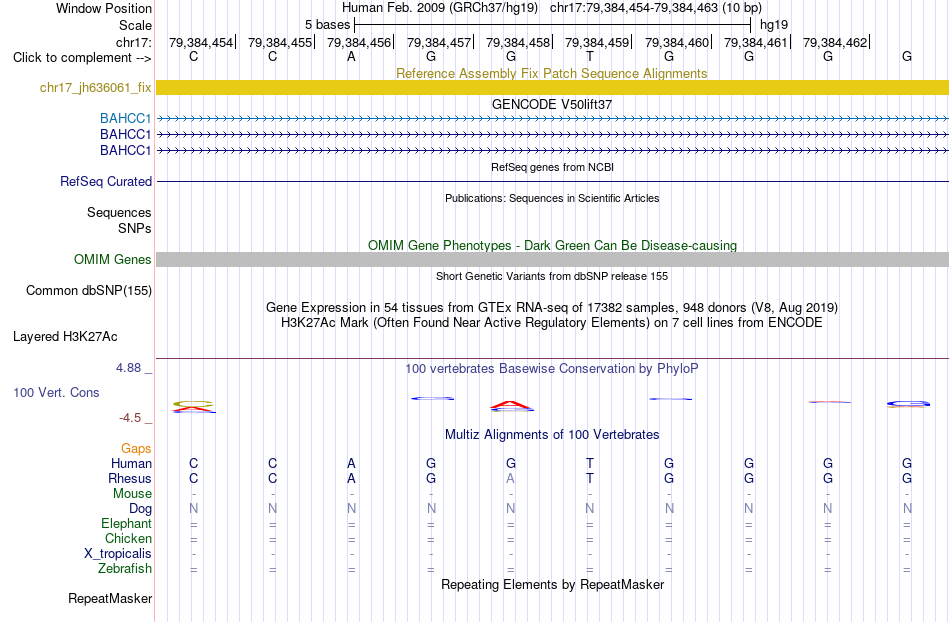Image resolution: width=950 pixels, height=622 pixels.
Task: Select the Dog species label
Action: [x=140, y=509]
